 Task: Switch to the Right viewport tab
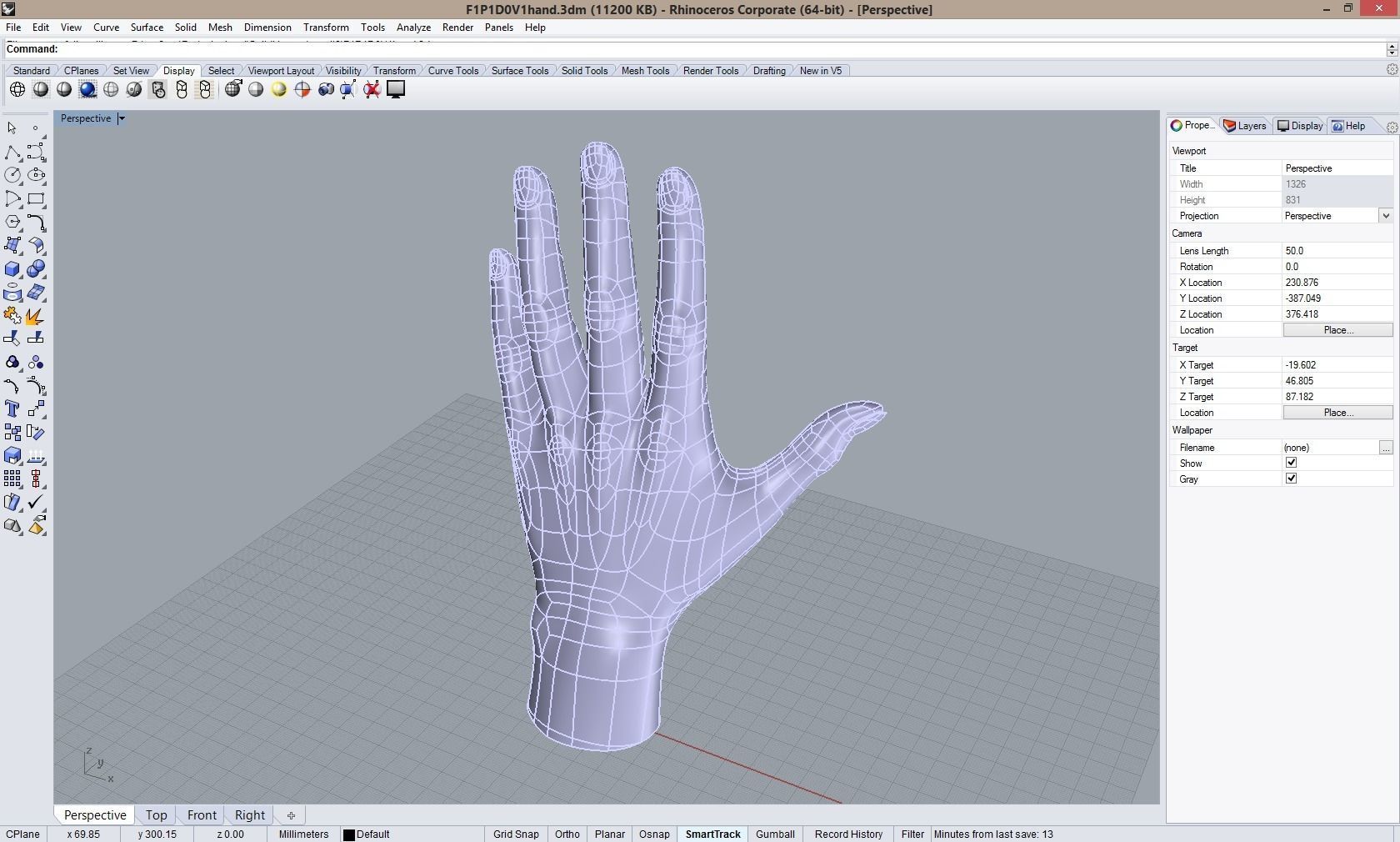coord(249,815)
